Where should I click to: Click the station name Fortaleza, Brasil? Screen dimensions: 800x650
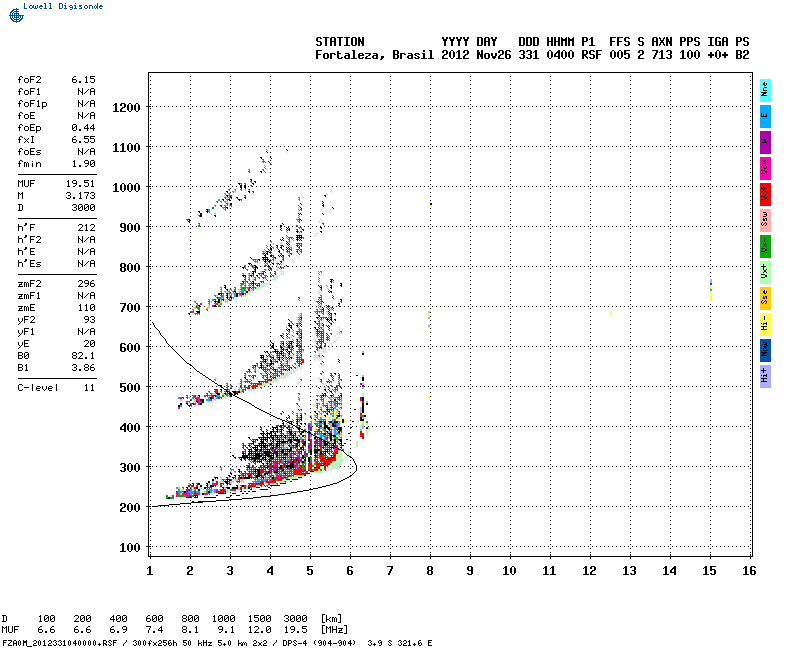(x=374, y=55)
